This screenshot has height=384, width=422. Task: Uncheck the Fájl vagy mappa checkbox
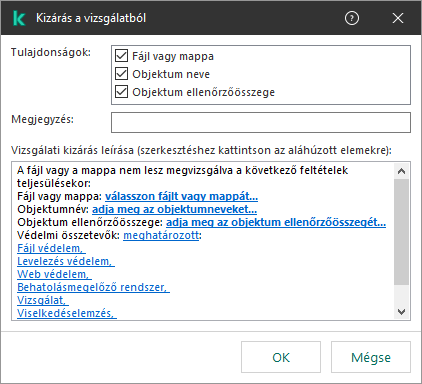(121, 56)
